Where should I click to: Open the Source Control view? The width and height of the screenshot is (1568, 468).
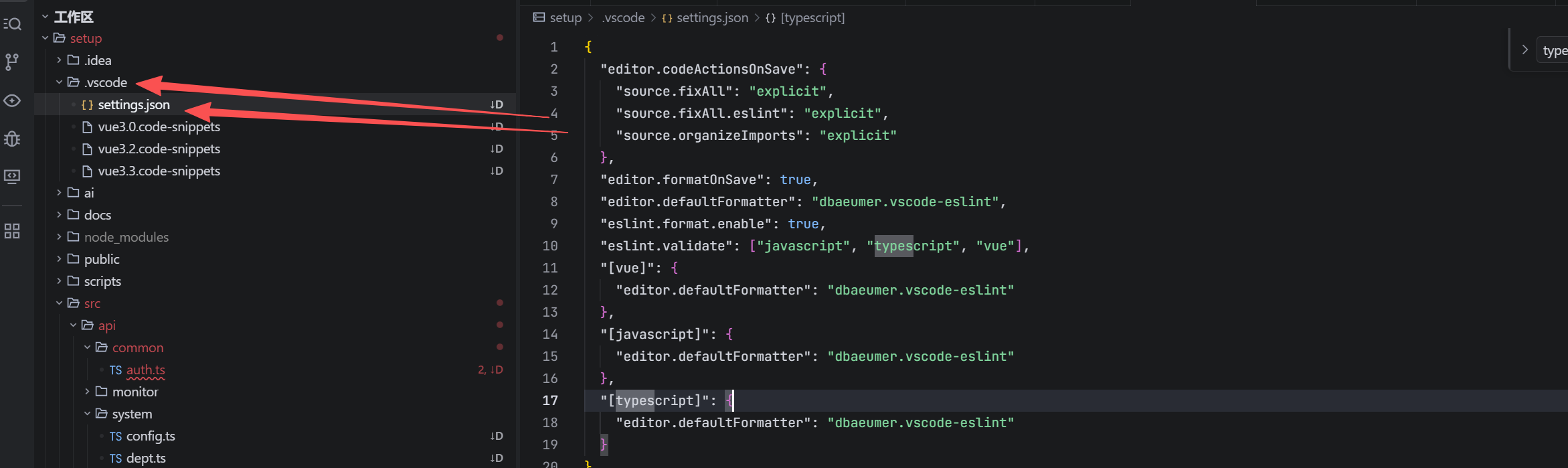(x=12, y=62)
